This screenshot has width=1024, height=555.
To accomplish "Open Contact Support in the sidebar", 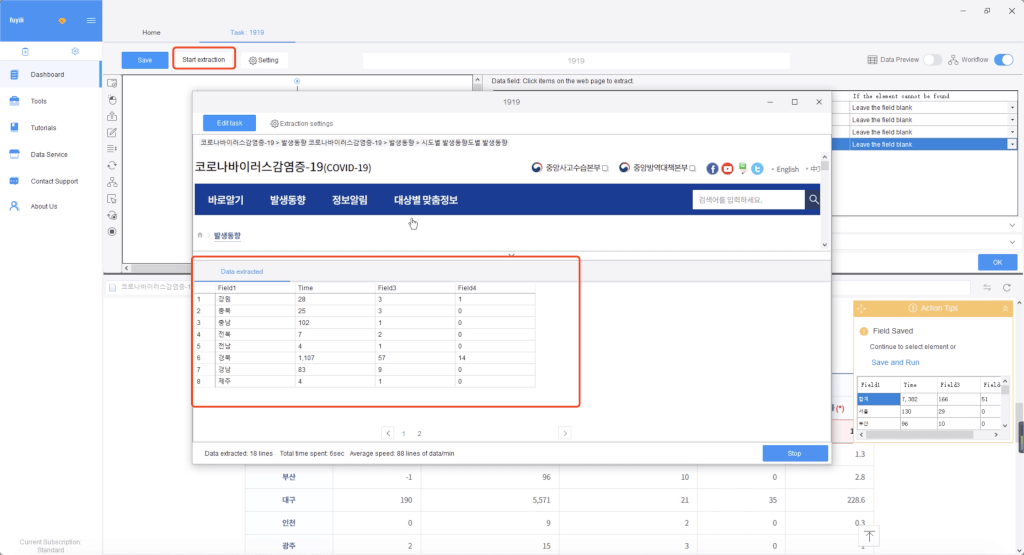I will [54, 182].
